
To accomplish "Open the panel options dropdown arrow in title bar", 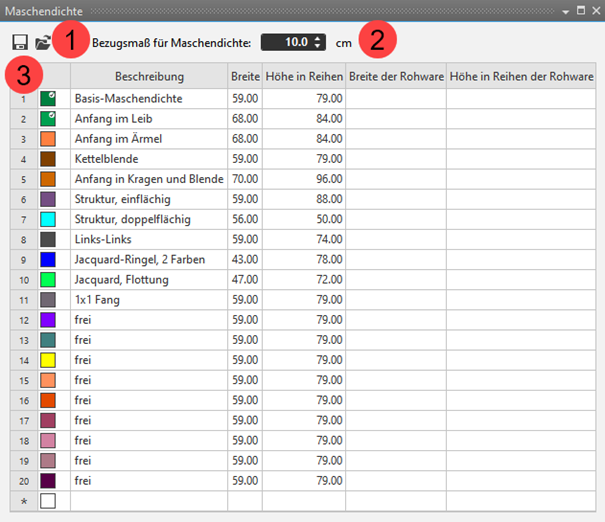I will 566,9.
